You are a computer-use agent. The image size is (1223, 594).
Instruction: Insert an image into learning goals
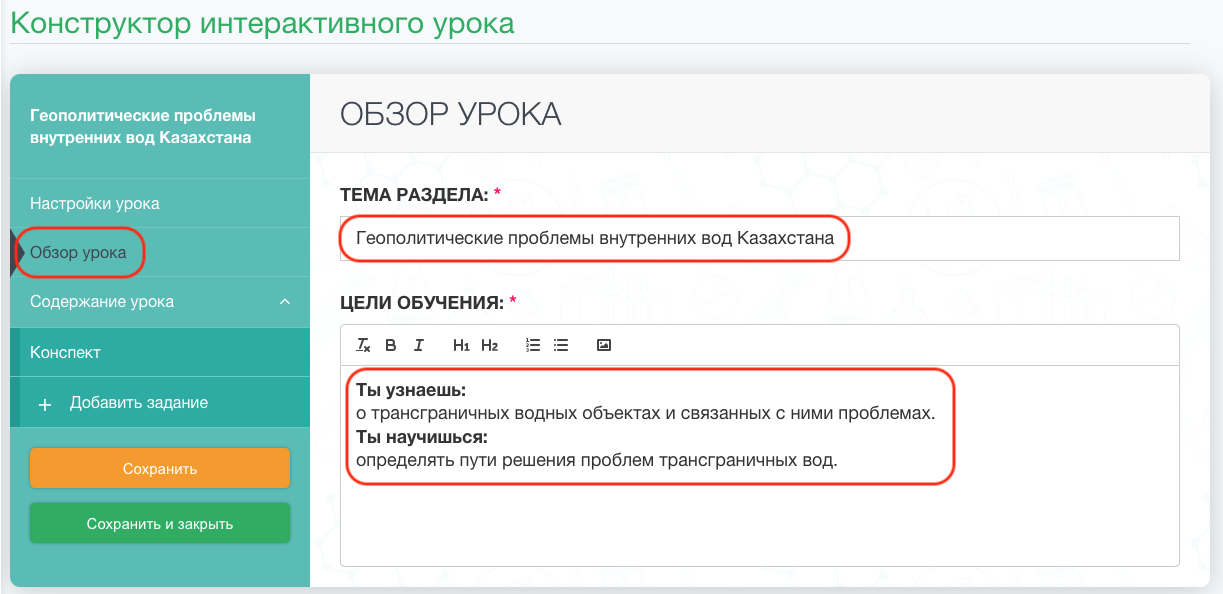603,345
